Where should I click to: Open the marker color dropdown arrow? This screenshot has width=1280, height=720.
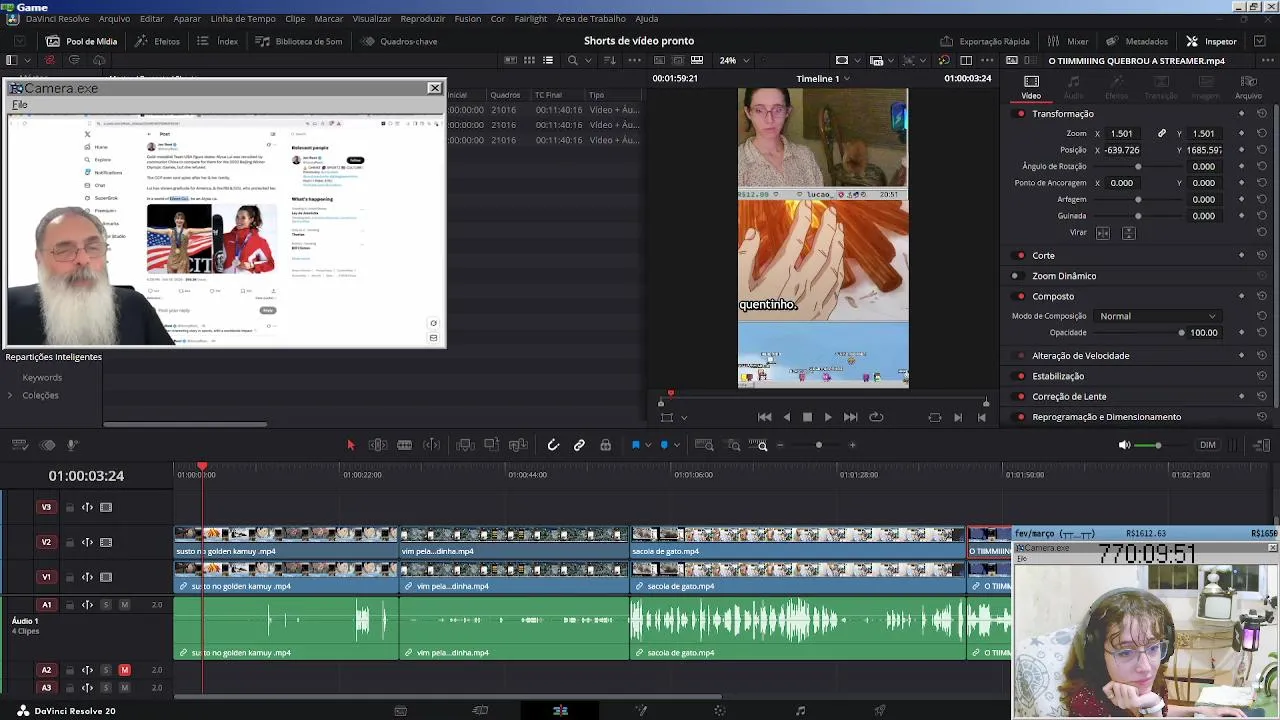[677, 445]
